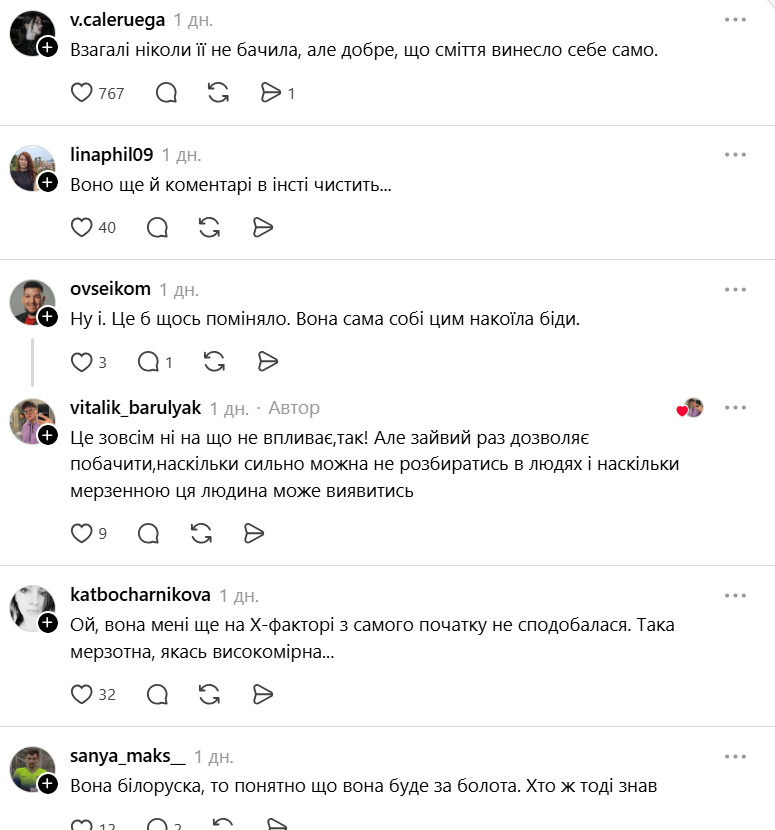Toggle follow via plus badge on v.caleruega's avatar

click(x=47, y=45)
